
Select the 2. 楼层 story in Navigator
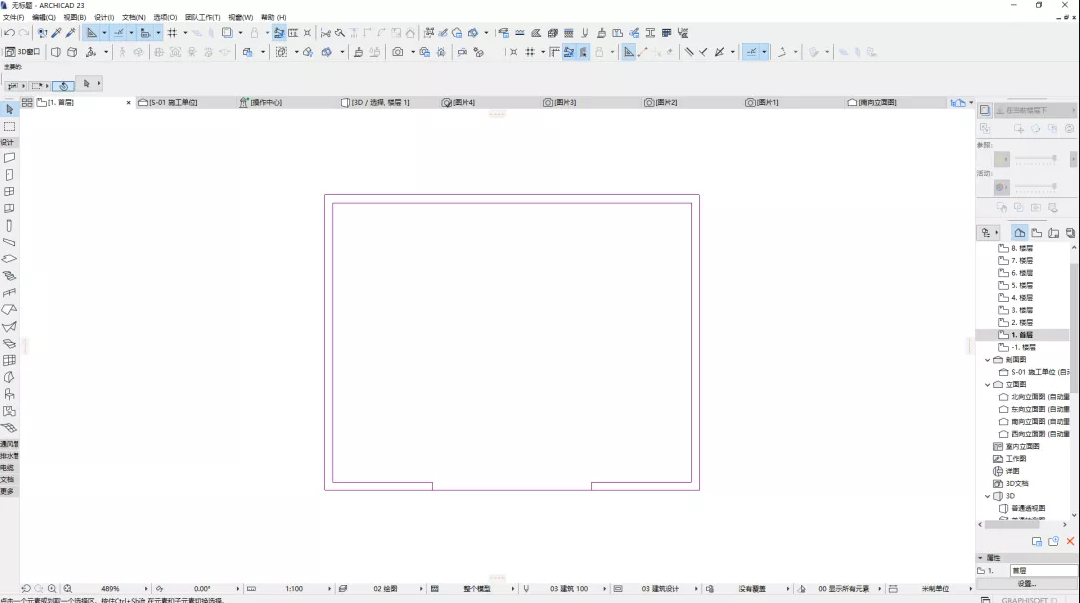(1021, 323)
